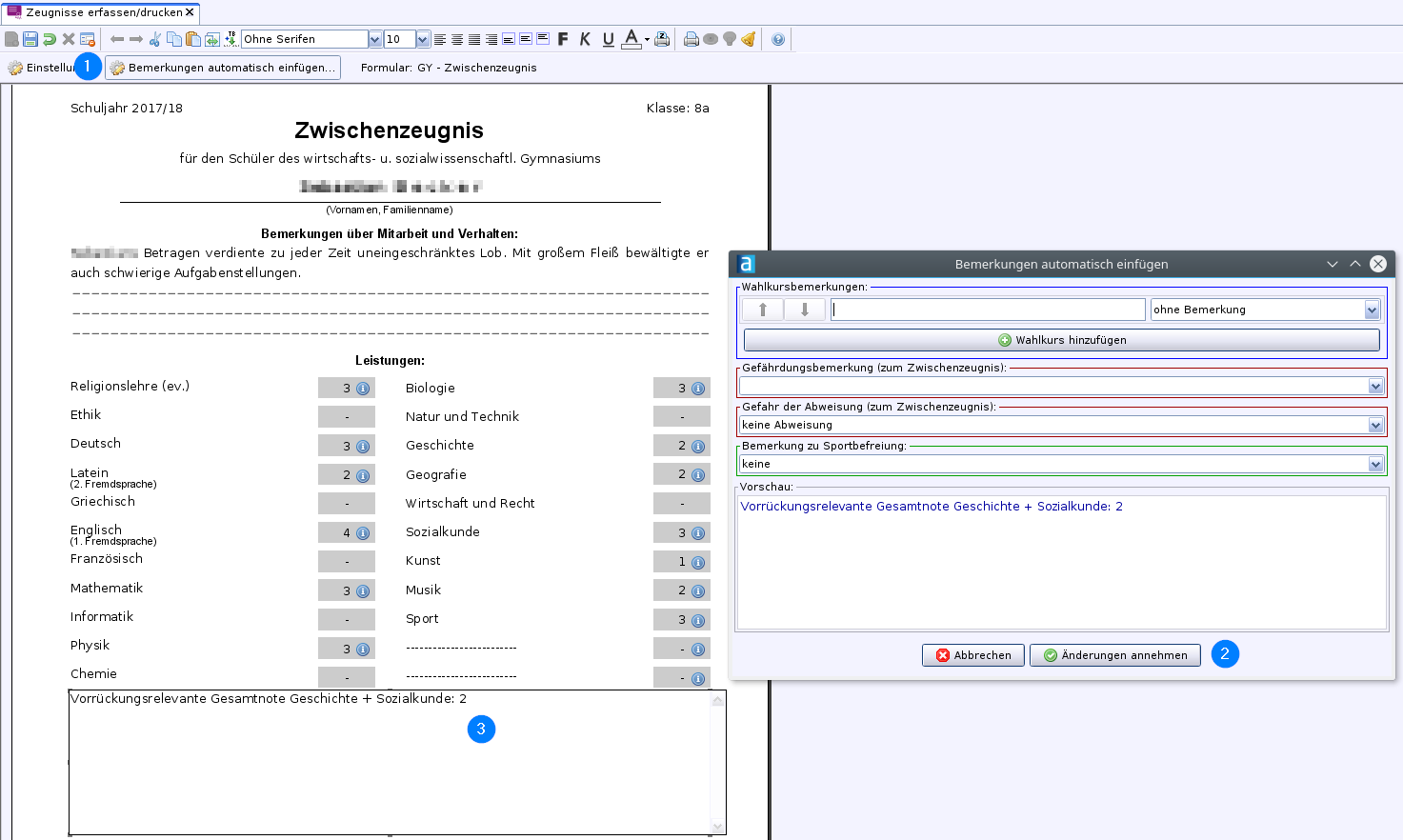
Task: Click the font size field showing 10
Action: point(399,39)
